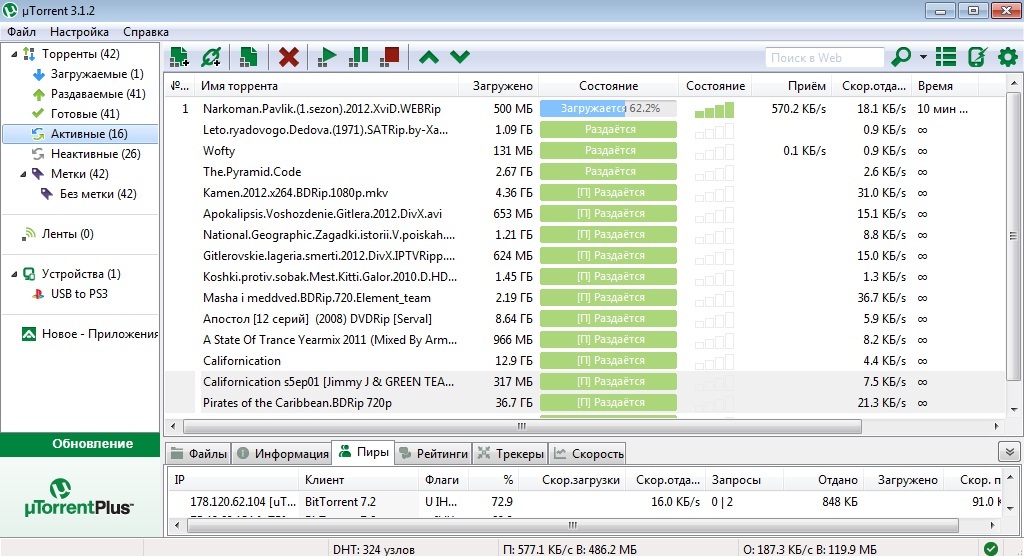Click the remote access icon in the toolbar
This screenshot has width=1024, height=556.
(x=977, y=57)
